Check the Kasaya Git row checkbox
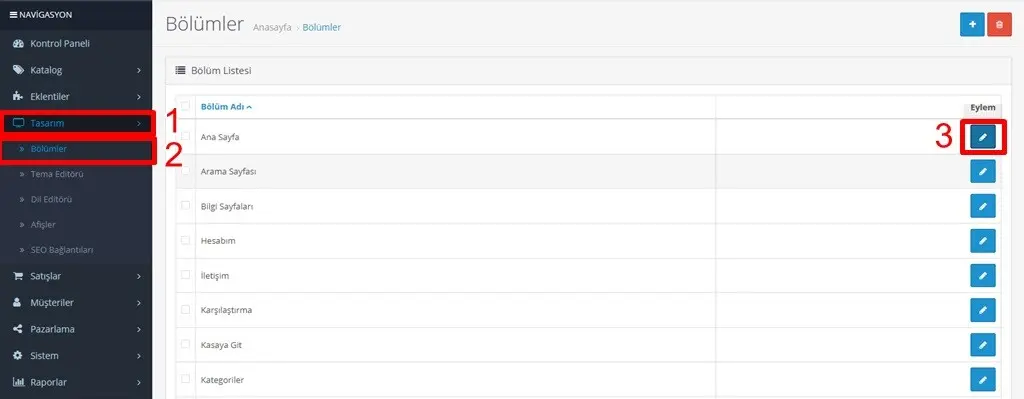This screenshot has width=1024, height=399. (185, 343)
